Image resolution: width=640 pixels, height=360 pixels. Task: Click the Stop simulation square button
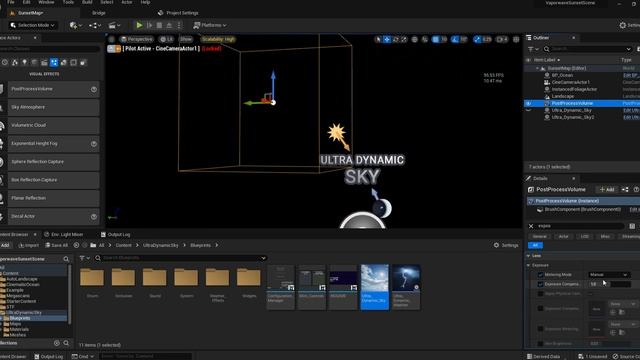click(x=159, y=25)
